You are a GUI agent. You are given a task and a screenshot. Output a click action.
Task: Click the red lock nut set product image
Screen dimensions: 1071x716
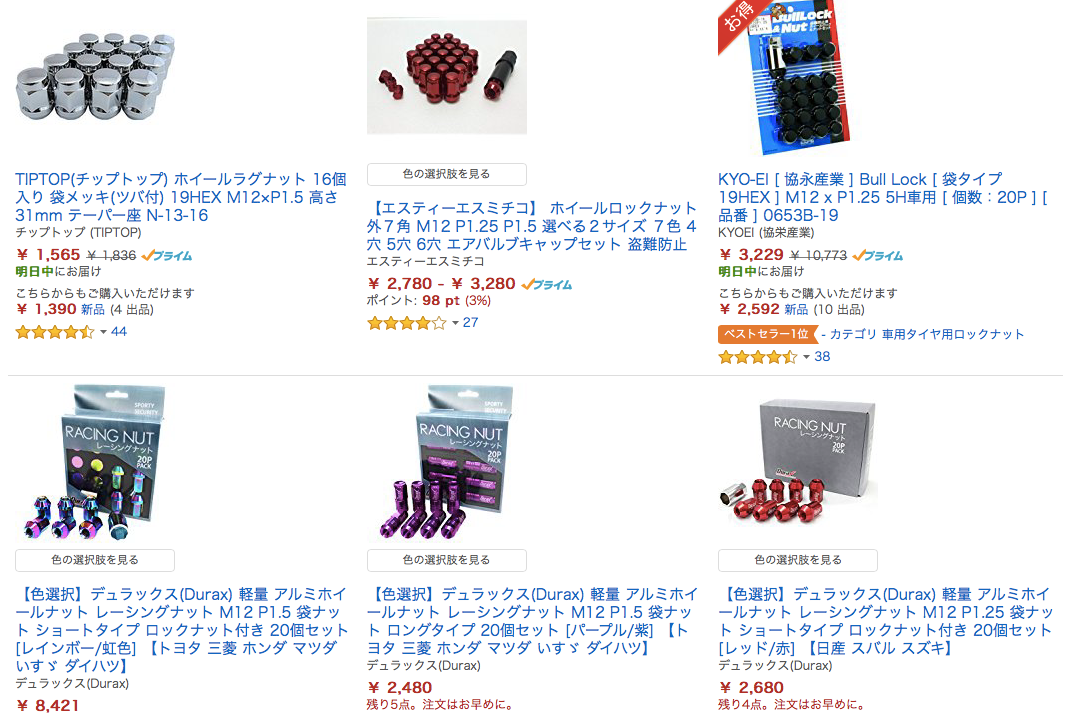pyautogui.click(x=447, y=77)
